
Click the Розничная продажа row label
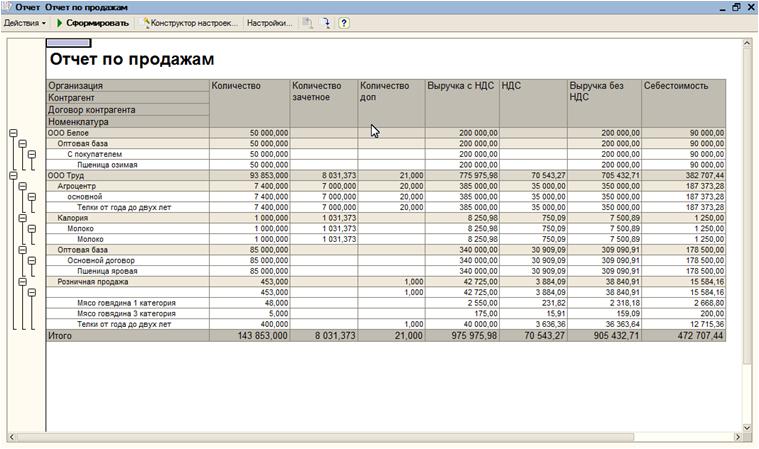(93, 282)
